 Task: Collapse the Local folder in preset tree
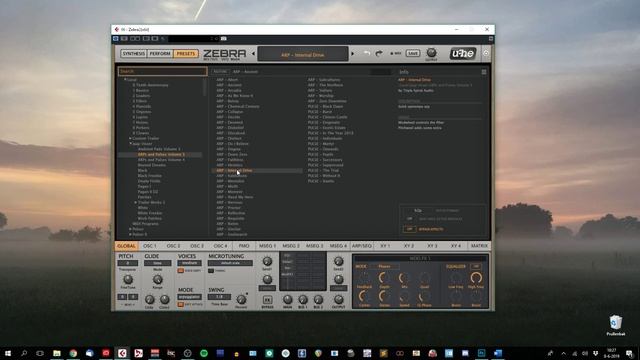pyautogui.click(x=125, y=80)
